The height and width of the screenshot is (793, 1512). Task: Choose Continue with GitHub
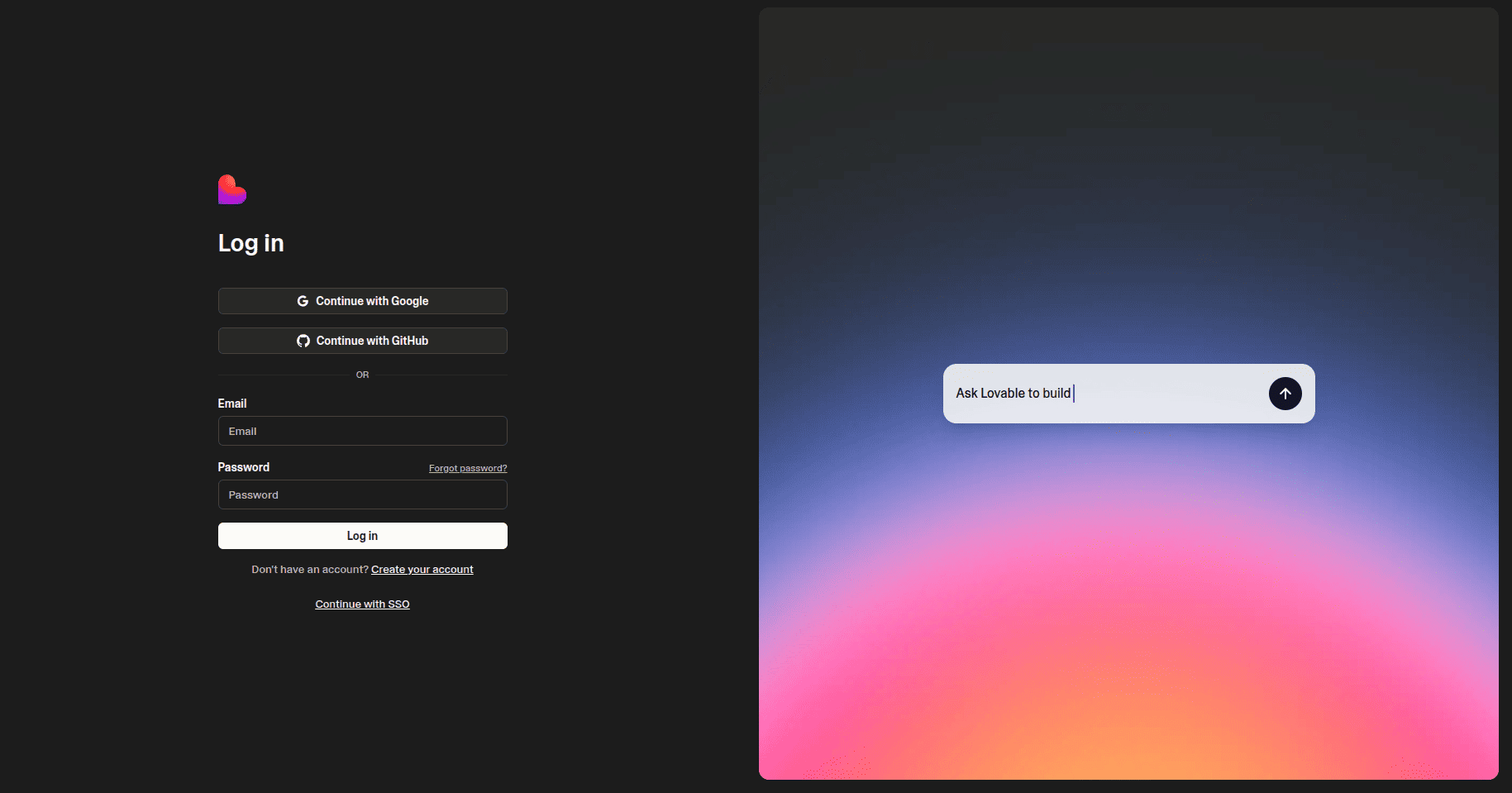tap(363, 341)
